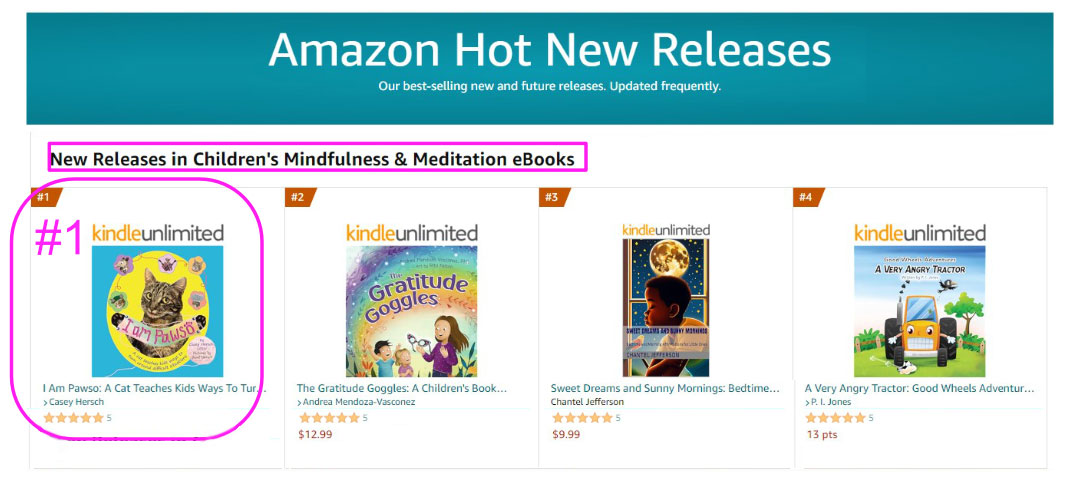1080x477 pixels.
Task: Click the #3 rank badge
Action: [553, 197]
